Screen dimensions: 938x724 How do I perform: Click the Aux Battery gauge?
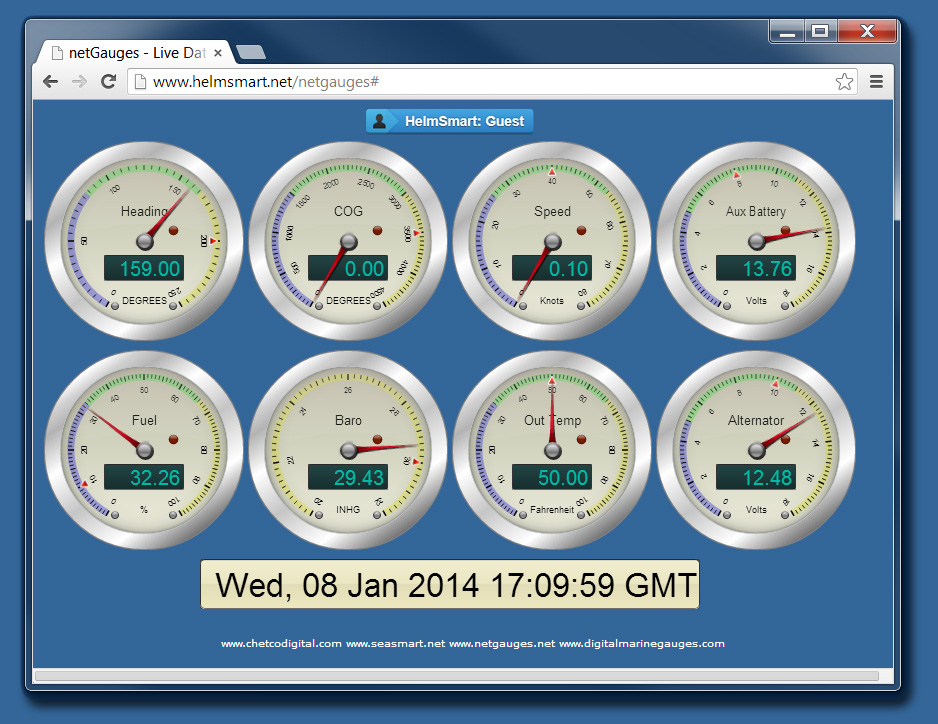coord(756,241)
